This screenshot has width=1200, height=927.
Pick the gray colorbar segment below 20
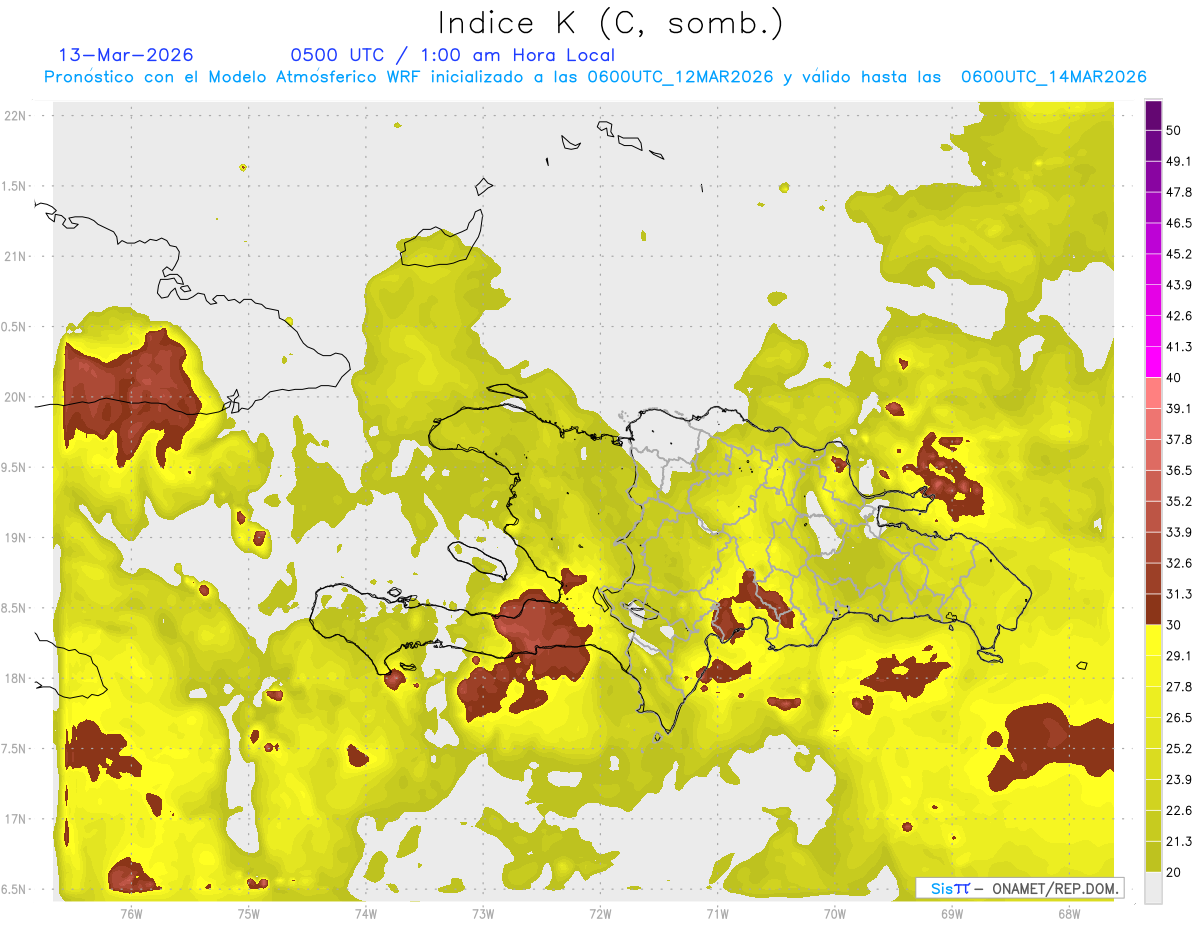1153,887
